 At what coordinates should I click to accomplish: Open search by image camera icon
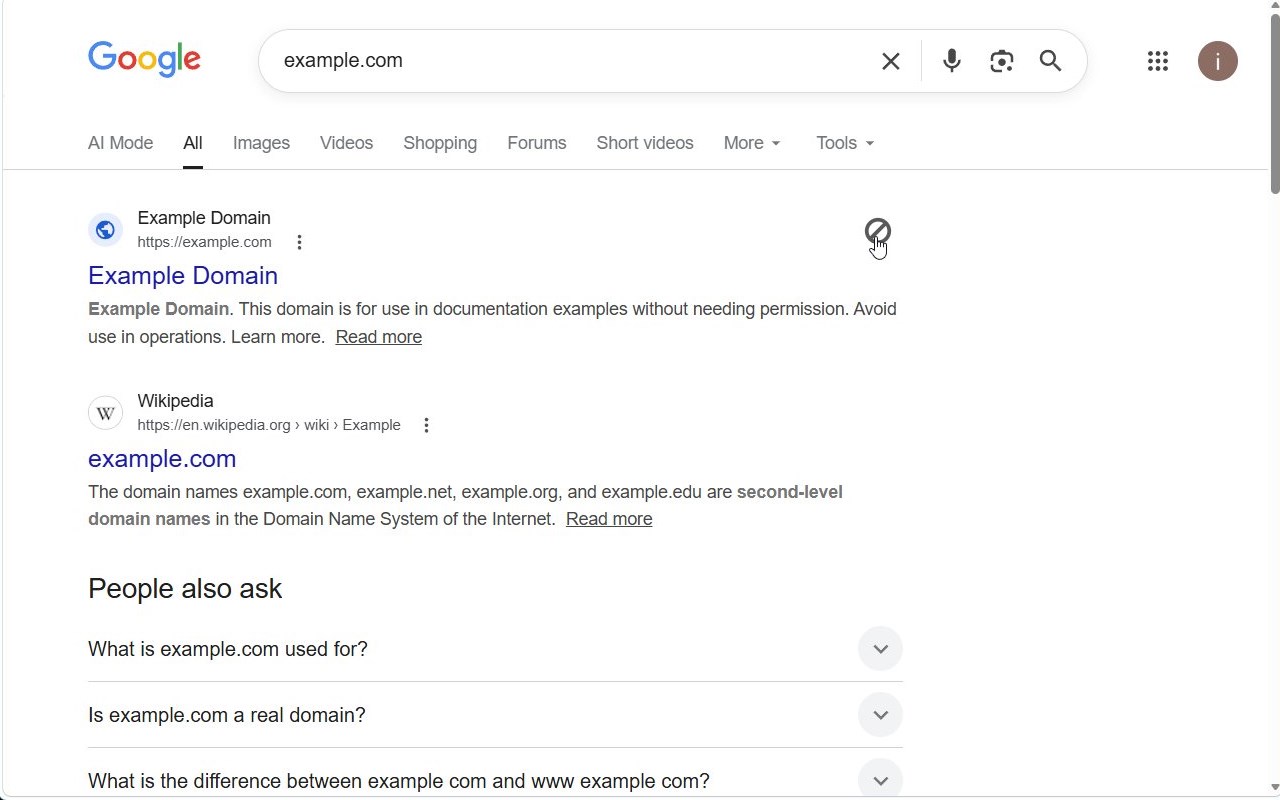[1001, 61]
